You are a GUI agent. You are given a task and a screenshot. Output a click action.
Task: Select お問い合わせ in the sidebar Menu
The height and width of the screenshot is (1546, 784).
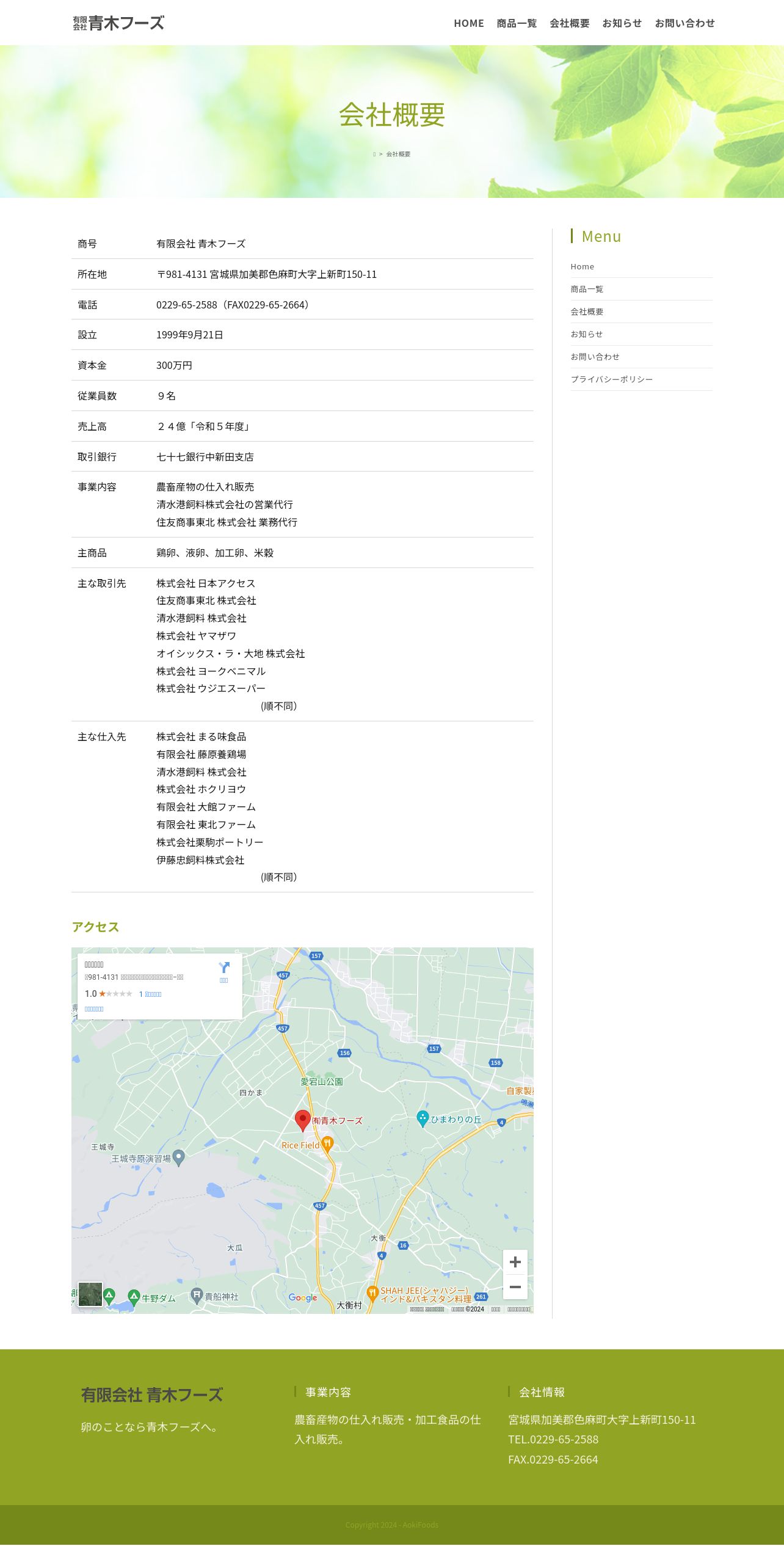click(x=595, y=357)
